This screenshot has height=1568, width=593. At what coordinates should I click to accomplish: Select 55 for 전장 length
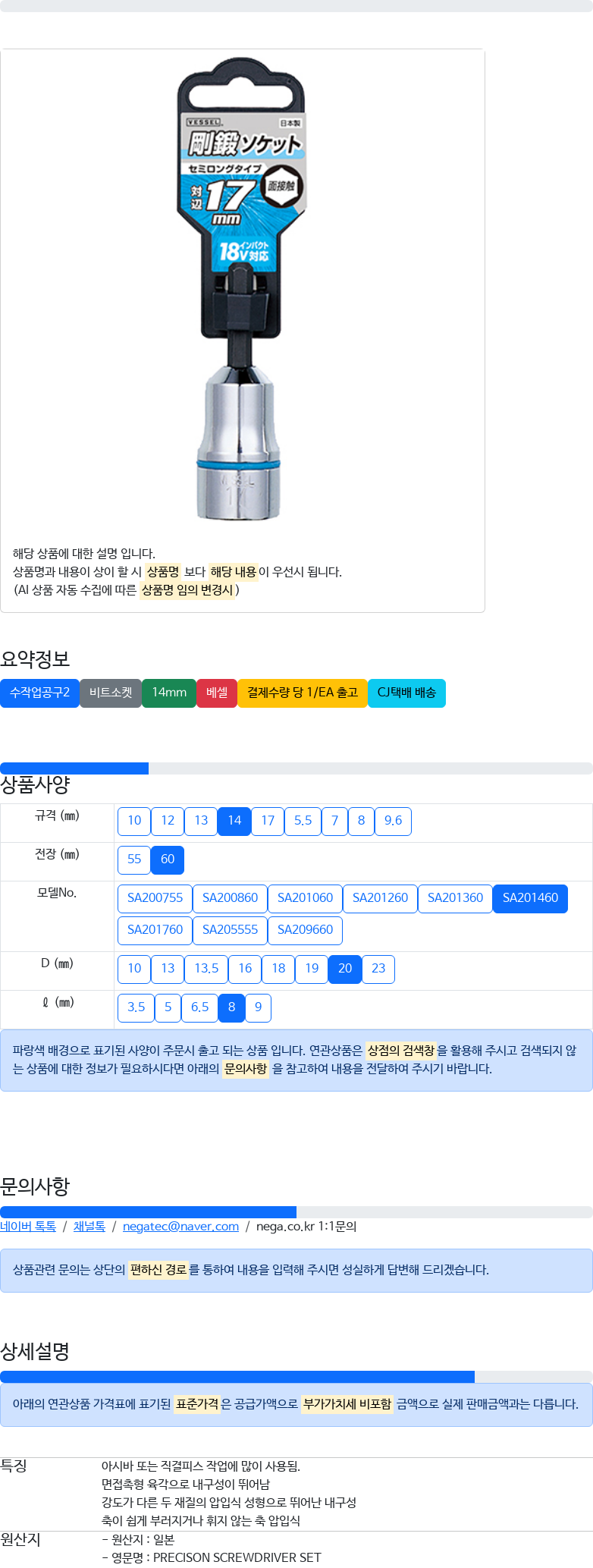pyautogui.click(x=134, y=859)
